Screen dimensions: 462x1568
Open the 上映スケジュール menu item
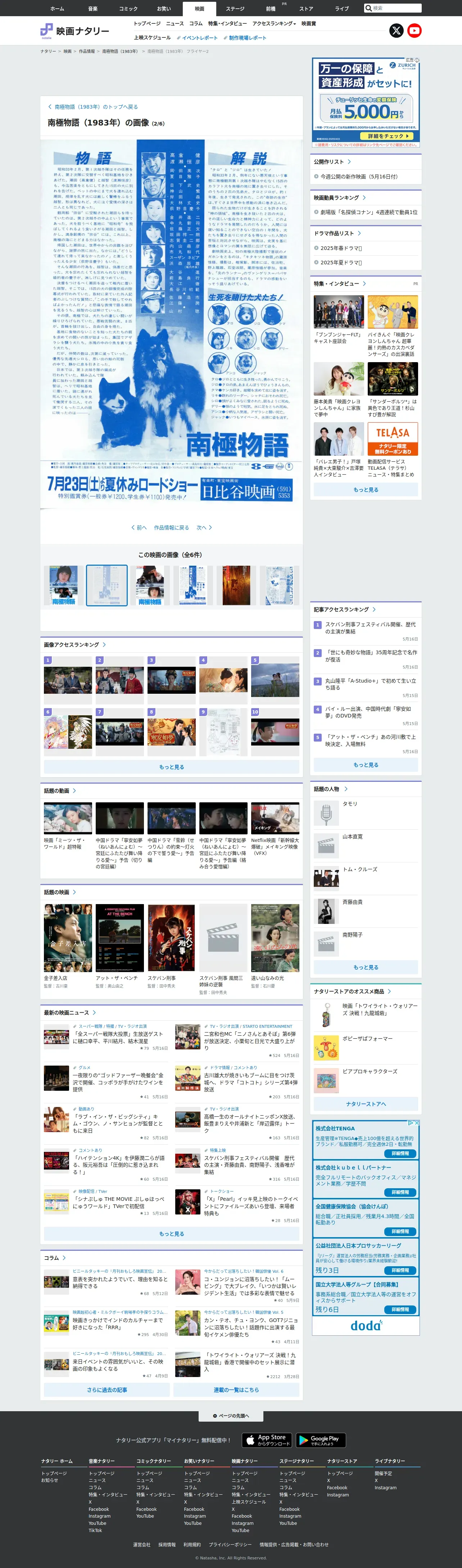[152, 38]
